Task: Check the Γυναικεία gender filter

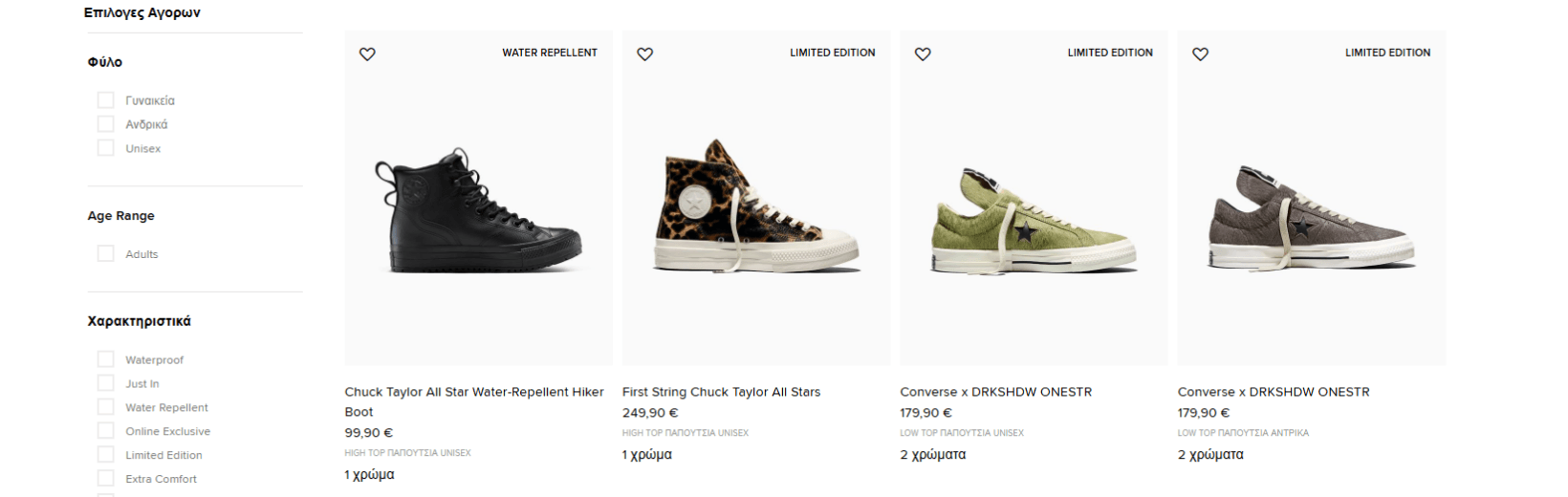Action: tap(106, 100)
